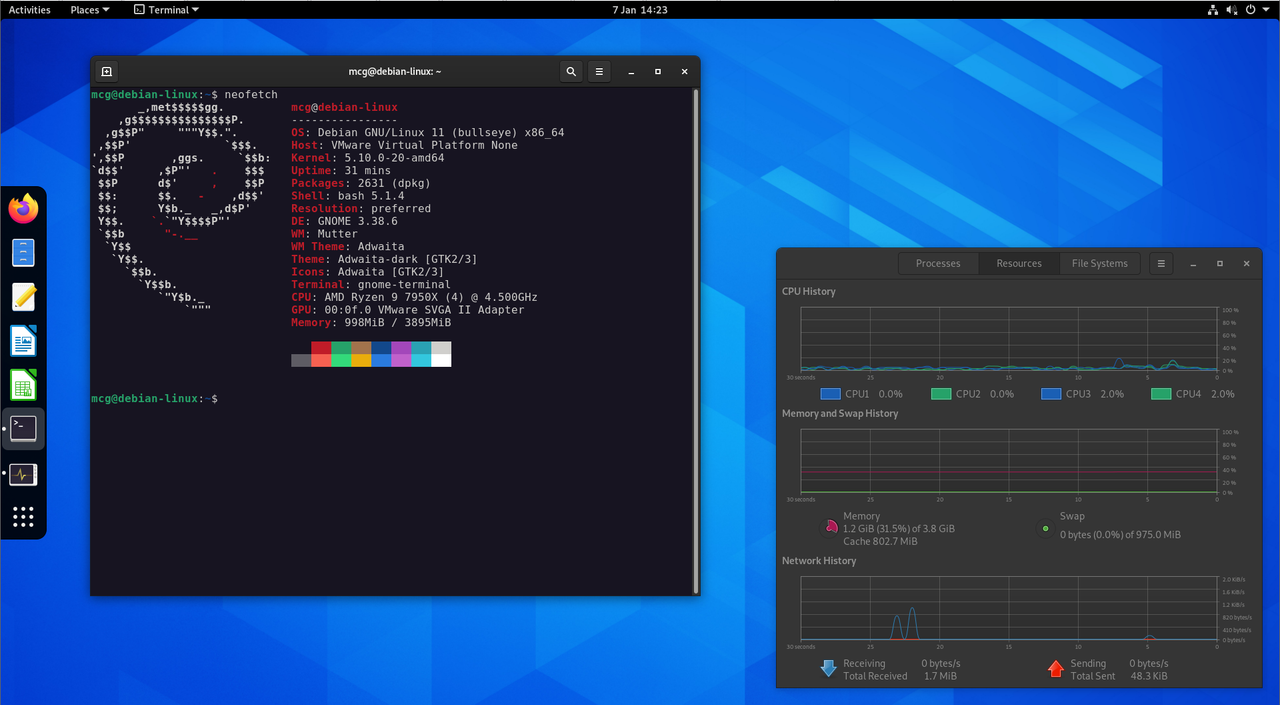
Task: Click the CPU1 blue color swatch
Action: 829,394
